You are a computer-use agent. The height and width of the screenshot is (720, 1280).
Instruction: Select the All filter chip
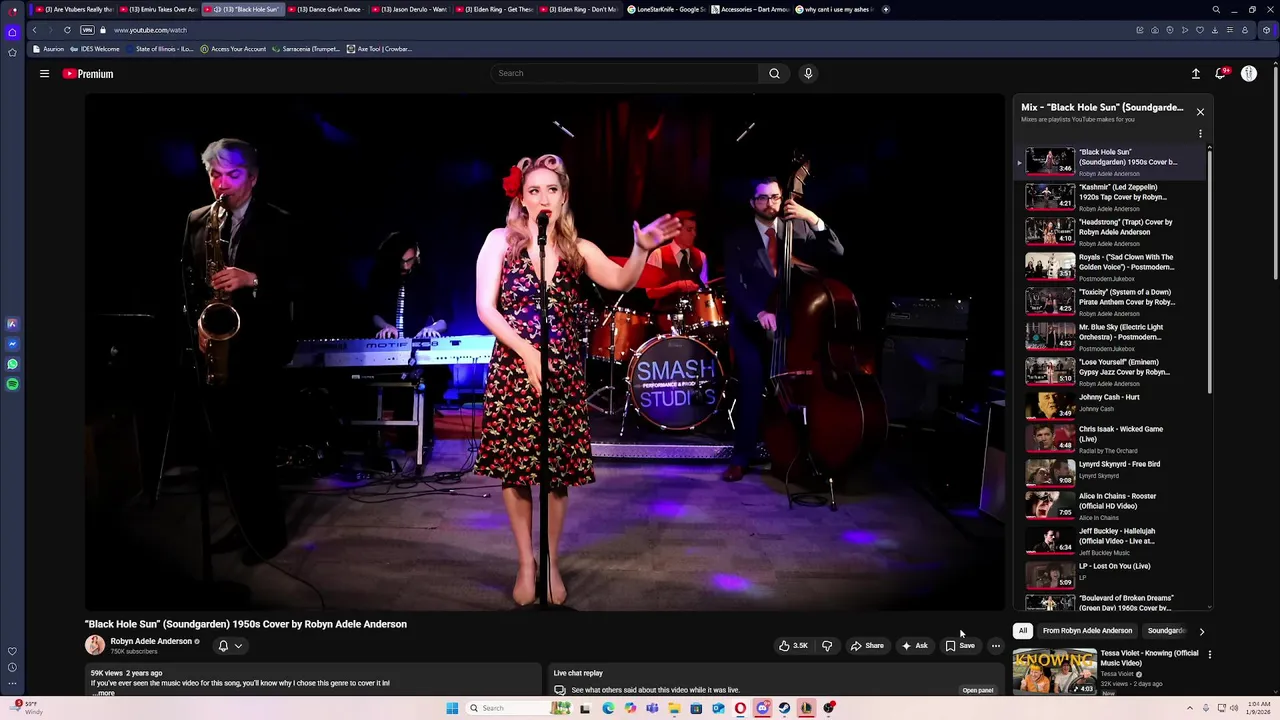[x=1022, y=631]
